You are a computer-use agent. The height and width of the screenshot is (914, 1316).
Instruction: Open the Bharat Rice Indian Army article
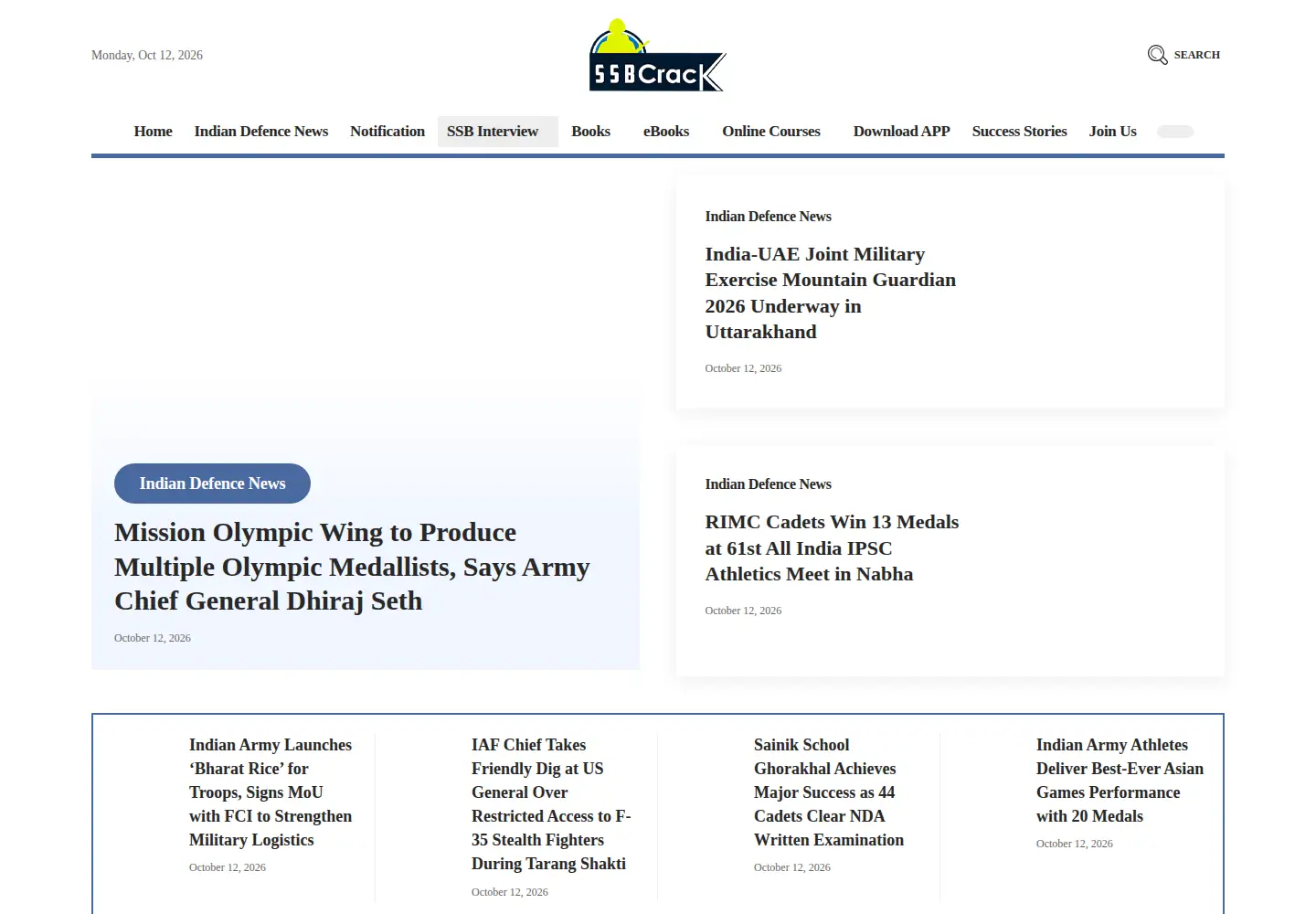(271, 792)
